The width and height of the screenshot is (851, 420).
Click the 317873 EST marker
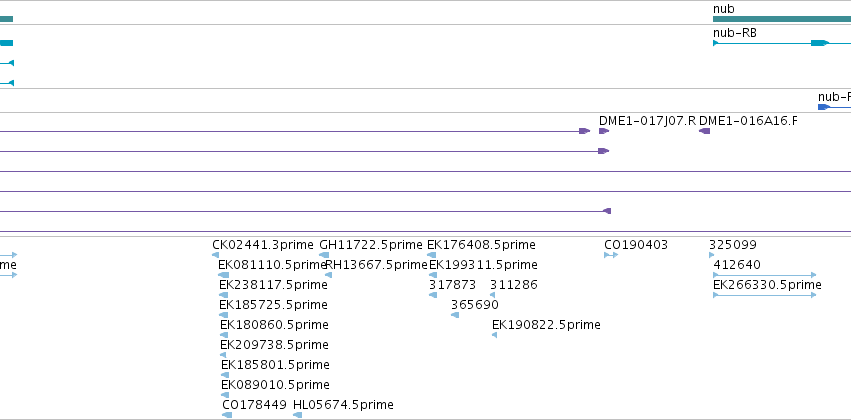[x=433, y=295]
